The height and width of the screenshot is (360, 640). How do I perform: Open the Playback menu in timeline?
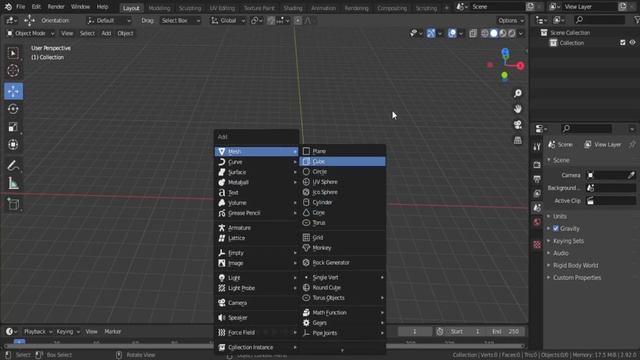(38, 331)
